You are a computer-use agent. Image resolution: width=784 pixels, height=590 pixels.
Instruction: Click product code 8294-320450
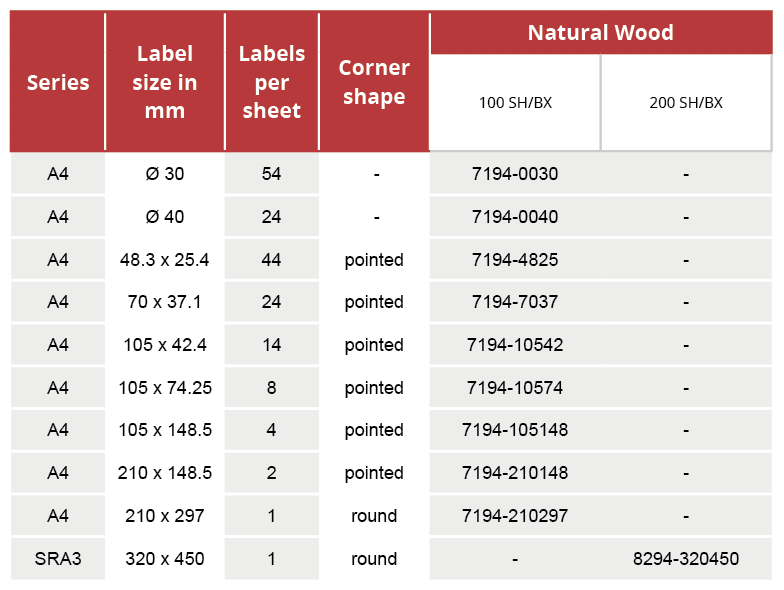(686, 559)
